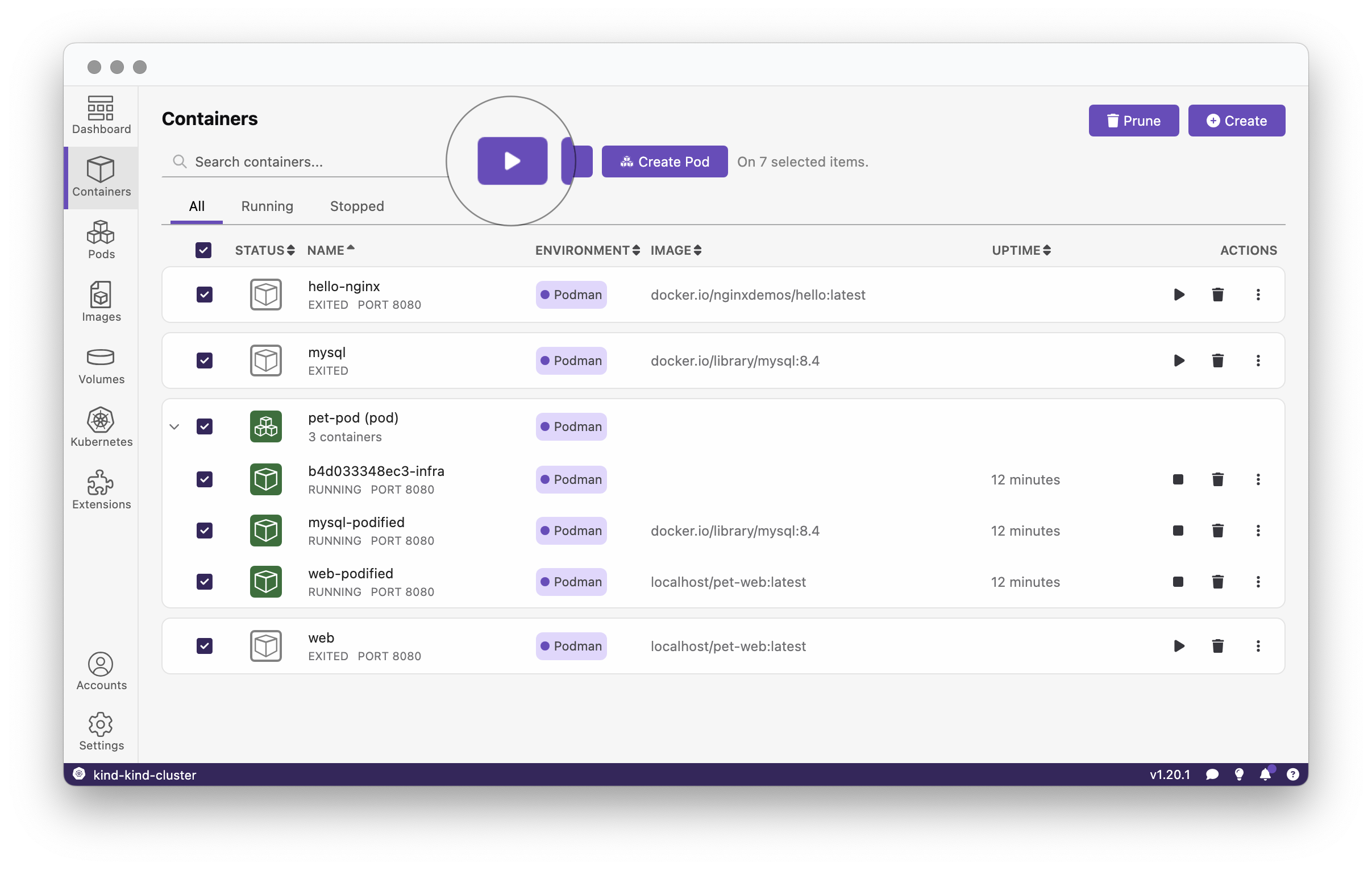
Task: Start the mysql container
Action: (1179, 361)
